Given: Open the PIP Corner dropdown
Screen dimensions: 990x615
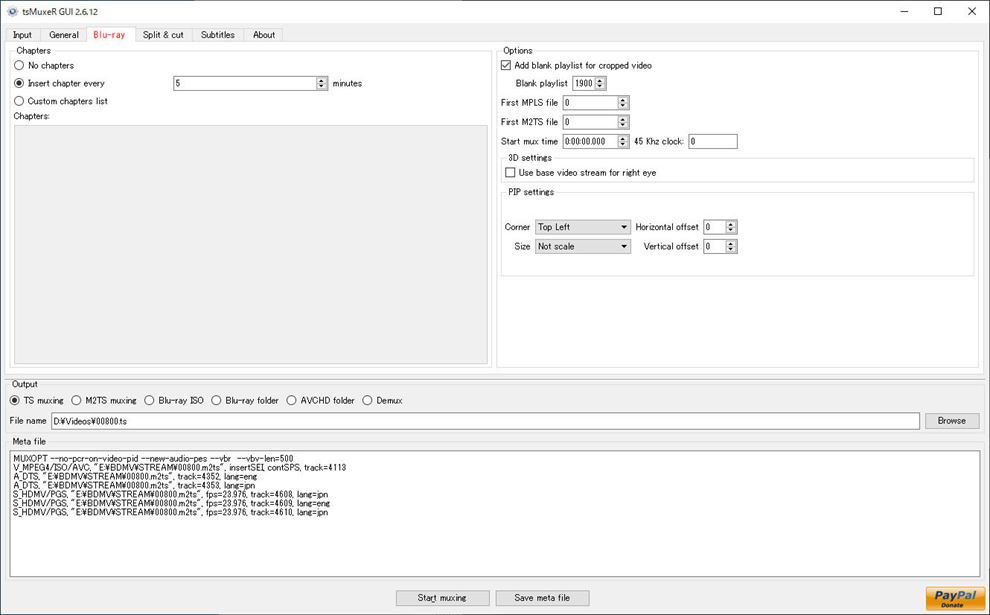Looking at the screenshot, I should (582, 227).
